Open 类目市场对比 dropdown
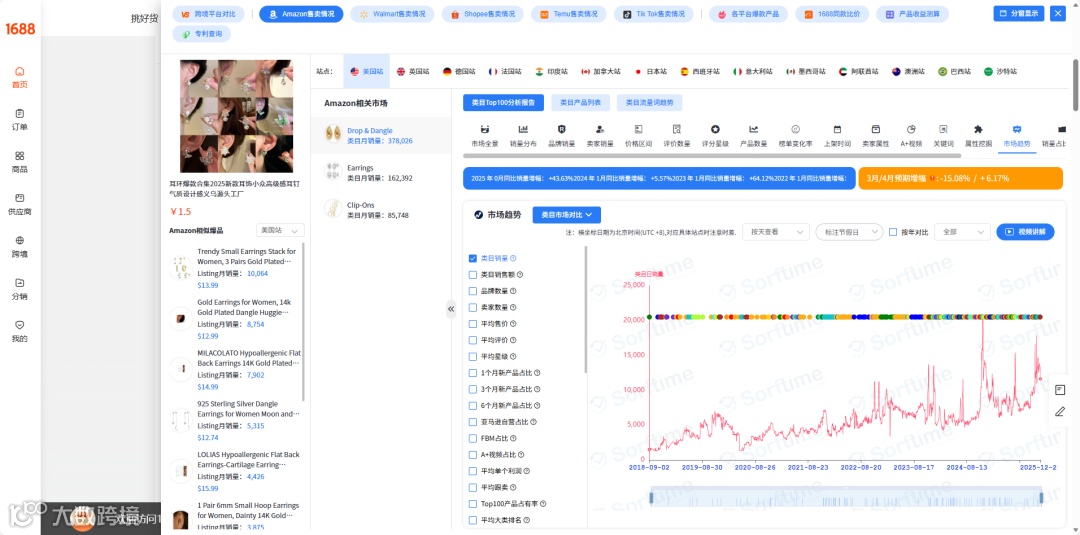 (566, 215)
